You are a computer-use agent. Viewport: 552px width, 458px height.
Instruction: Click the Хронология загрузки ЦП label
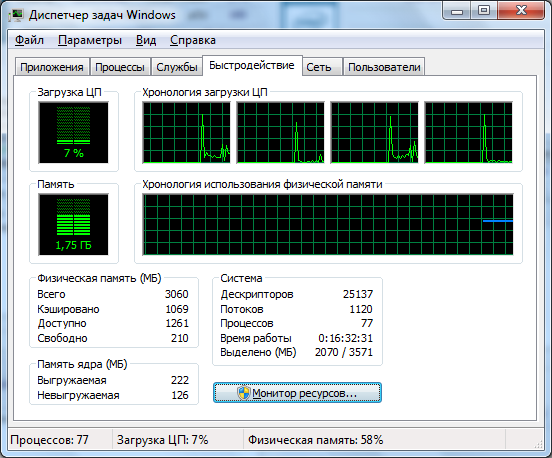[205, 92]
